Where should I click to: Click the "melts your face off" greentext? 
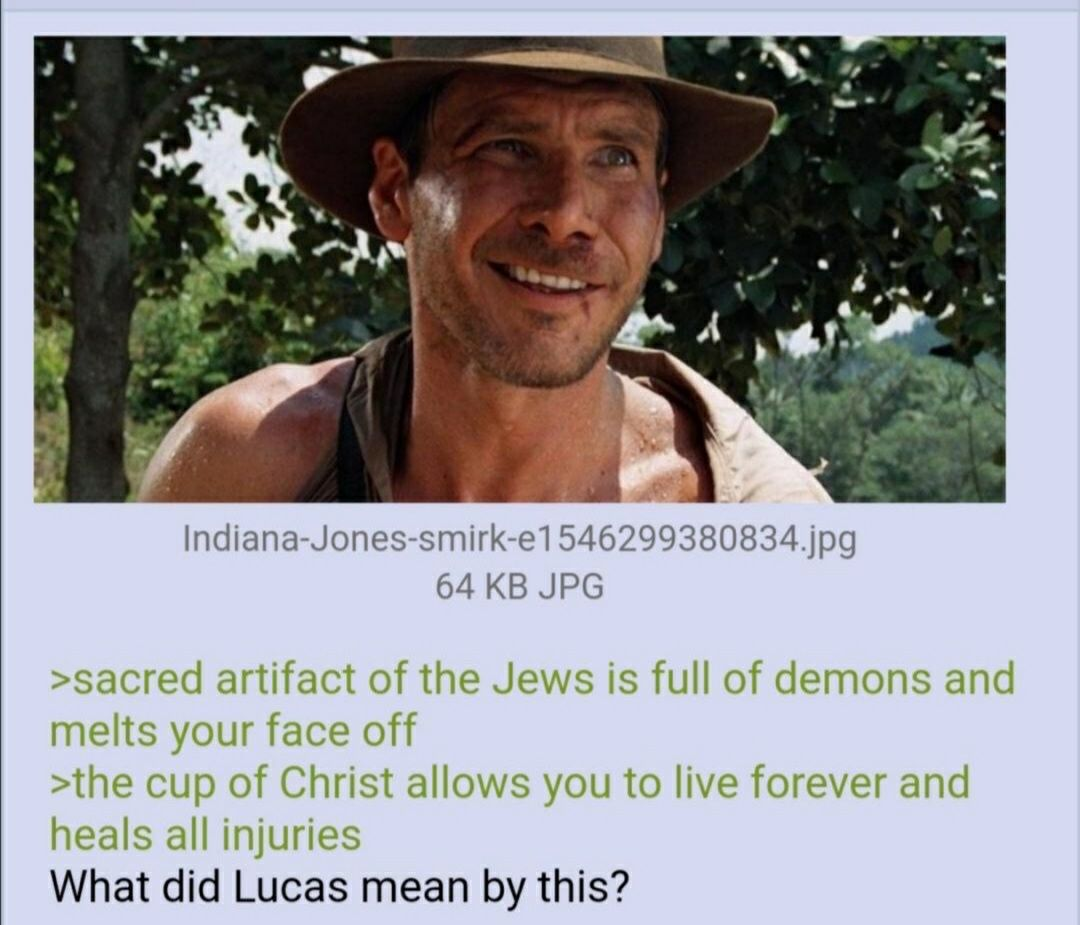pos(233,731)
